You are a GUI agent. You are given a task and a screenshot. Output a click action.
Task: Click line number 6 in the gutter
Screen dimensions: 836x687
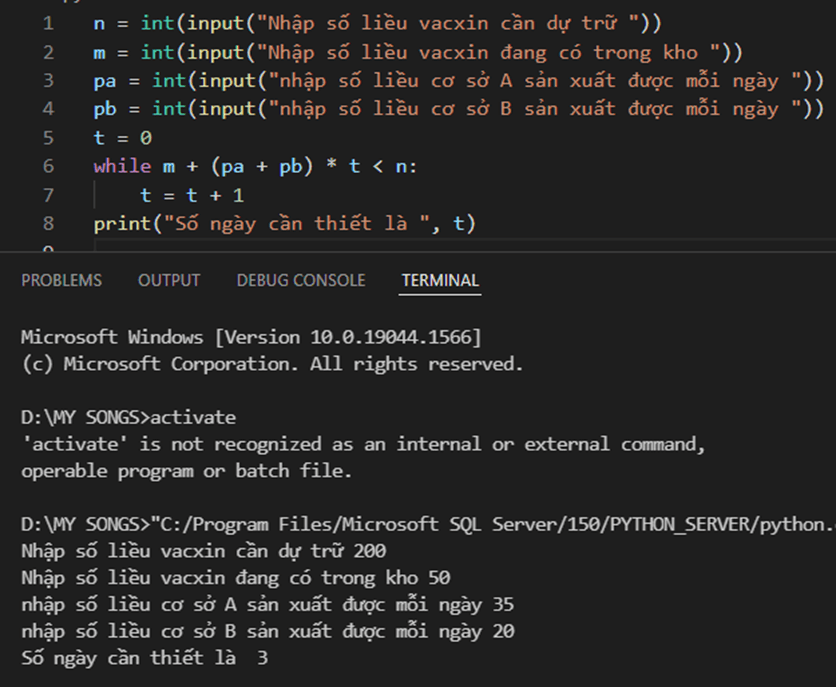pyautogui.click(x=49, y=166)
